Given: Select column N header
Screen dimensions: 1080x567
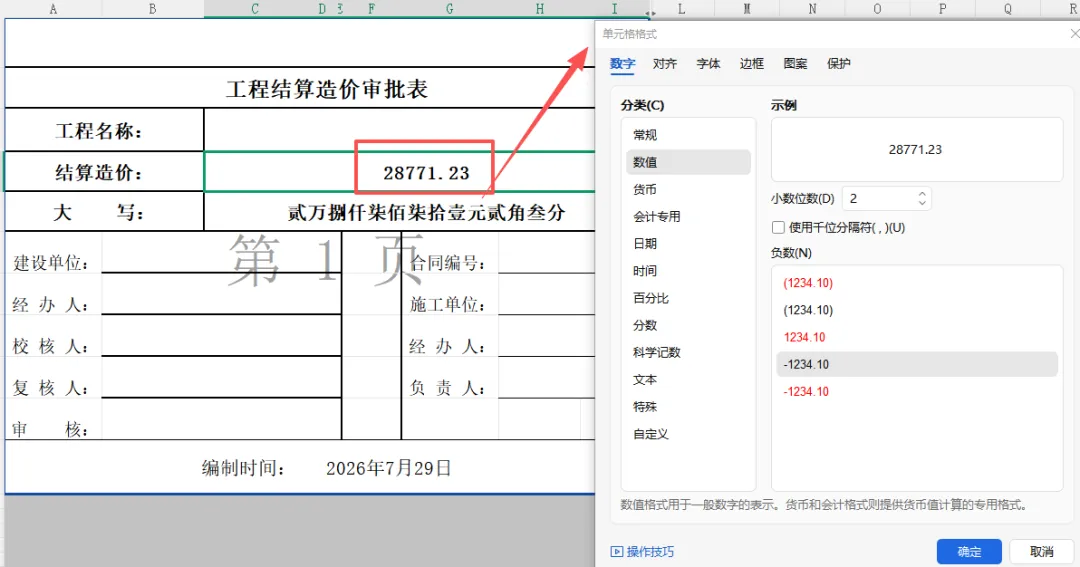Looking at the screenshot, I should click(x=812, y=9).
